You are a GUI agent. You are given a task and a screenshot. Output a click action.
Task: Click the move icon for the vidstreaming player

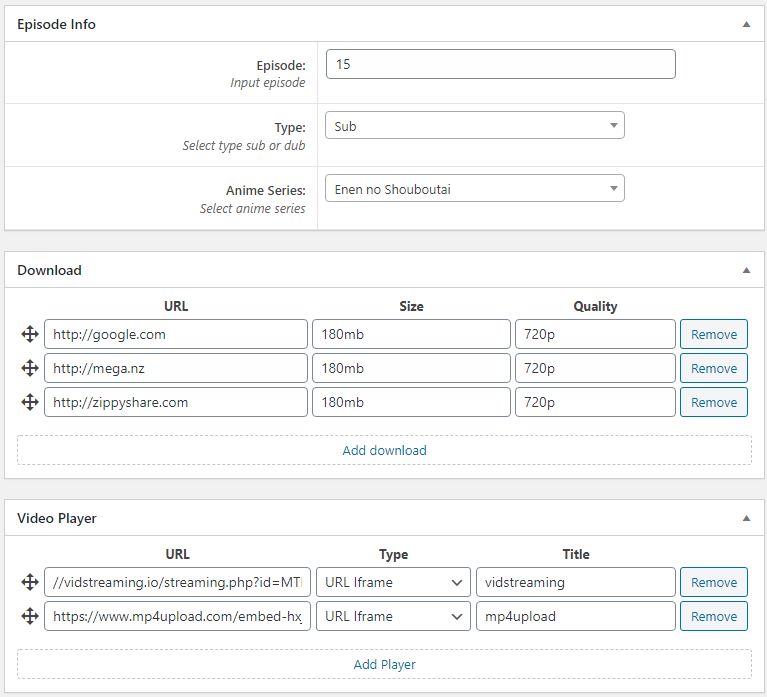(x=29, y=583)
